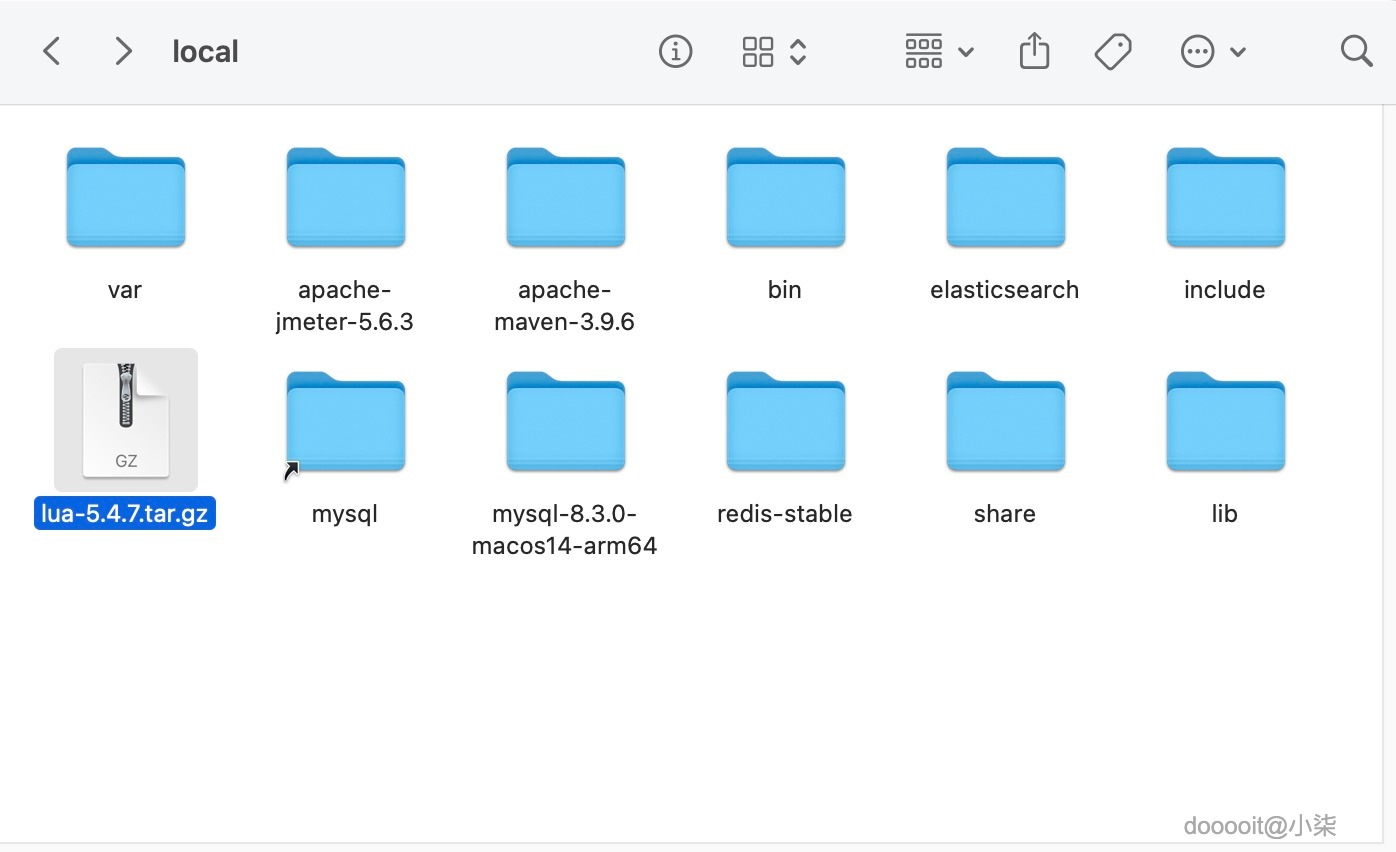Image resolution: width=1396 pixels, height=852 pixels.
Task: Click the "local" window title
Action: [x=206, y=51]
